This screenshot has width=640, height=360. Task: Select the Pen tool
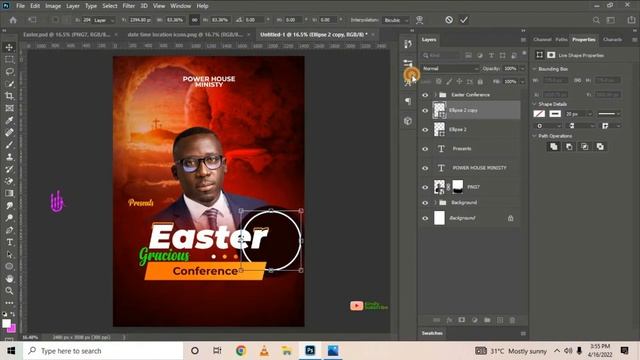tap(9, 230)
